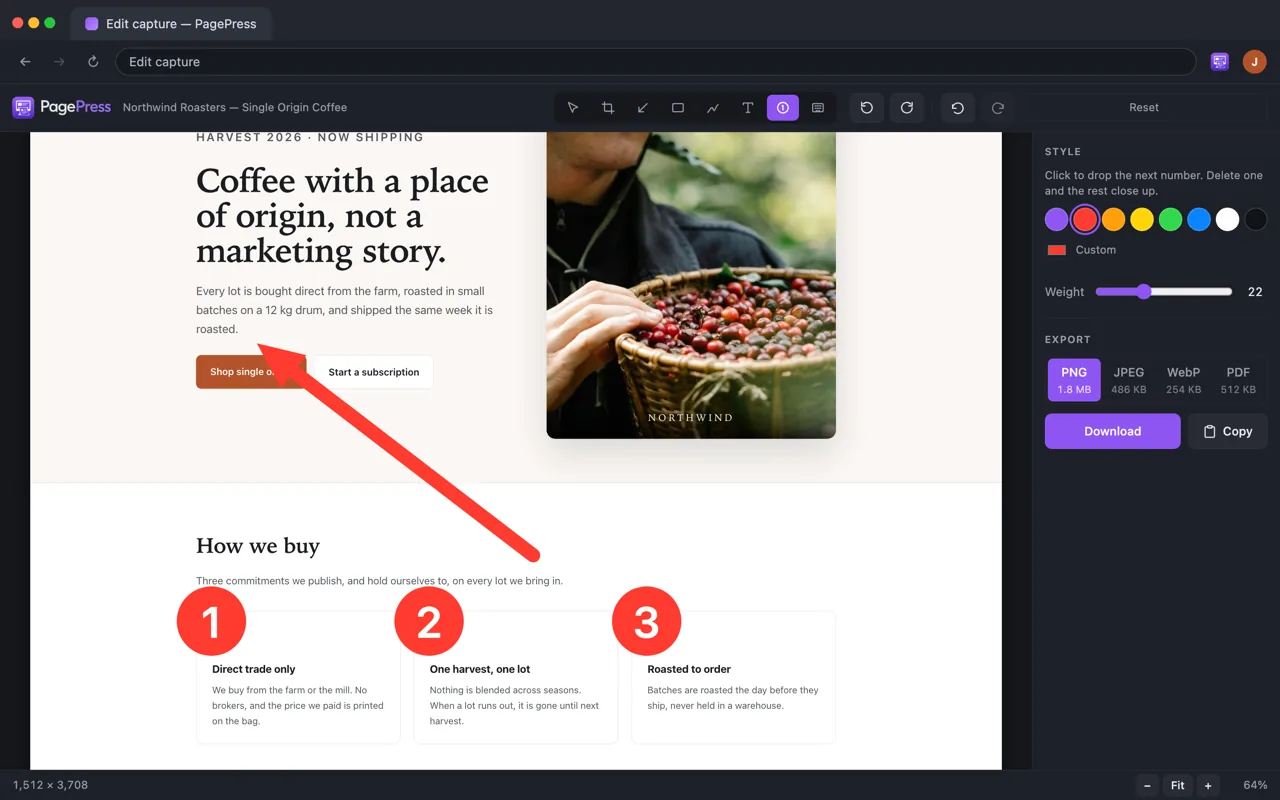Screen dimensions: 1280x800
Task: Click the greyed-out redo arrow icon
Action: click(x=997, y=108)
